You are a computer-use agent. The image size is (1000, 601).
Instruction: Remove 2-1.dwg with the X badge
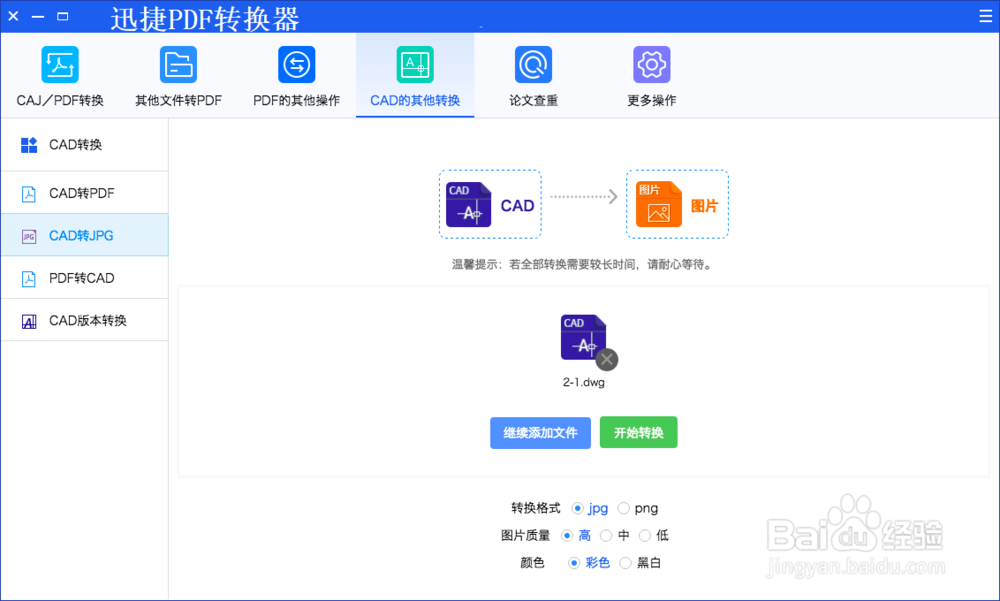pos(607,360)
